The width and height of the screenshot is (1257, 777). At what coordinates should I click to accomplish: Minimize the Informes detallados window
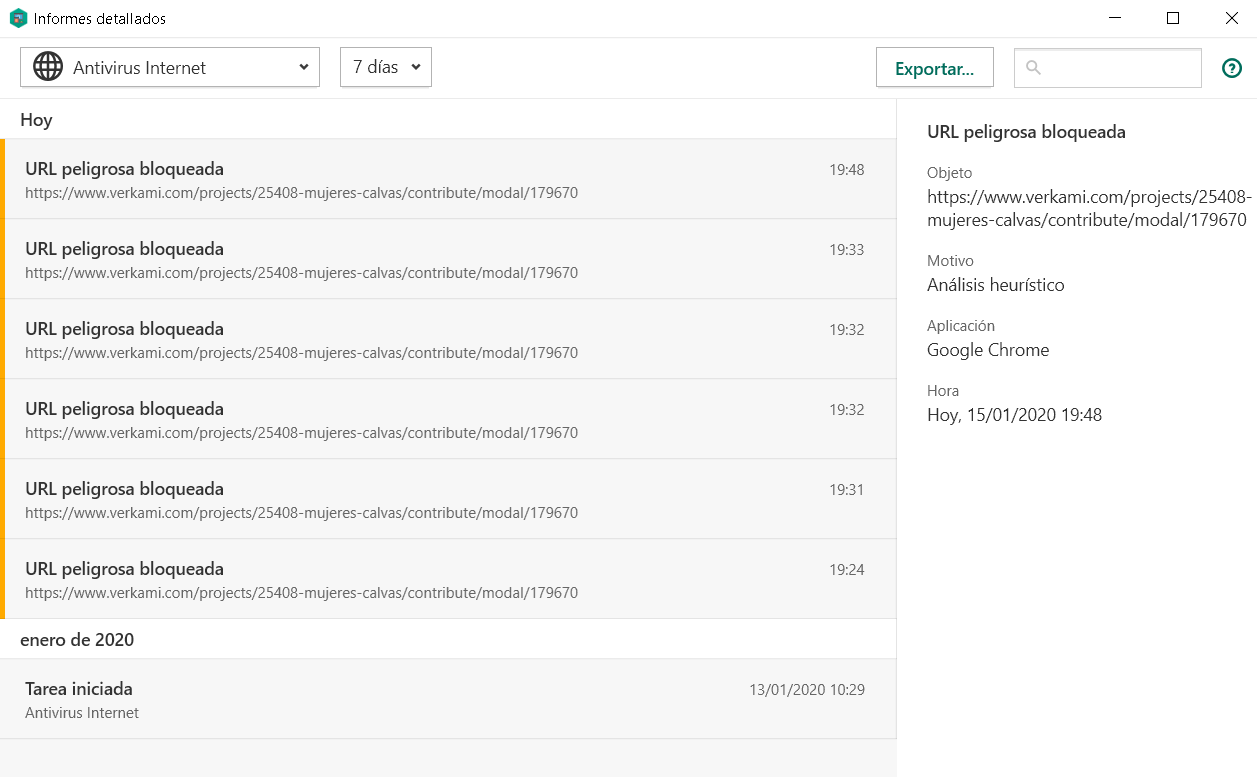tap(1115, 18)
